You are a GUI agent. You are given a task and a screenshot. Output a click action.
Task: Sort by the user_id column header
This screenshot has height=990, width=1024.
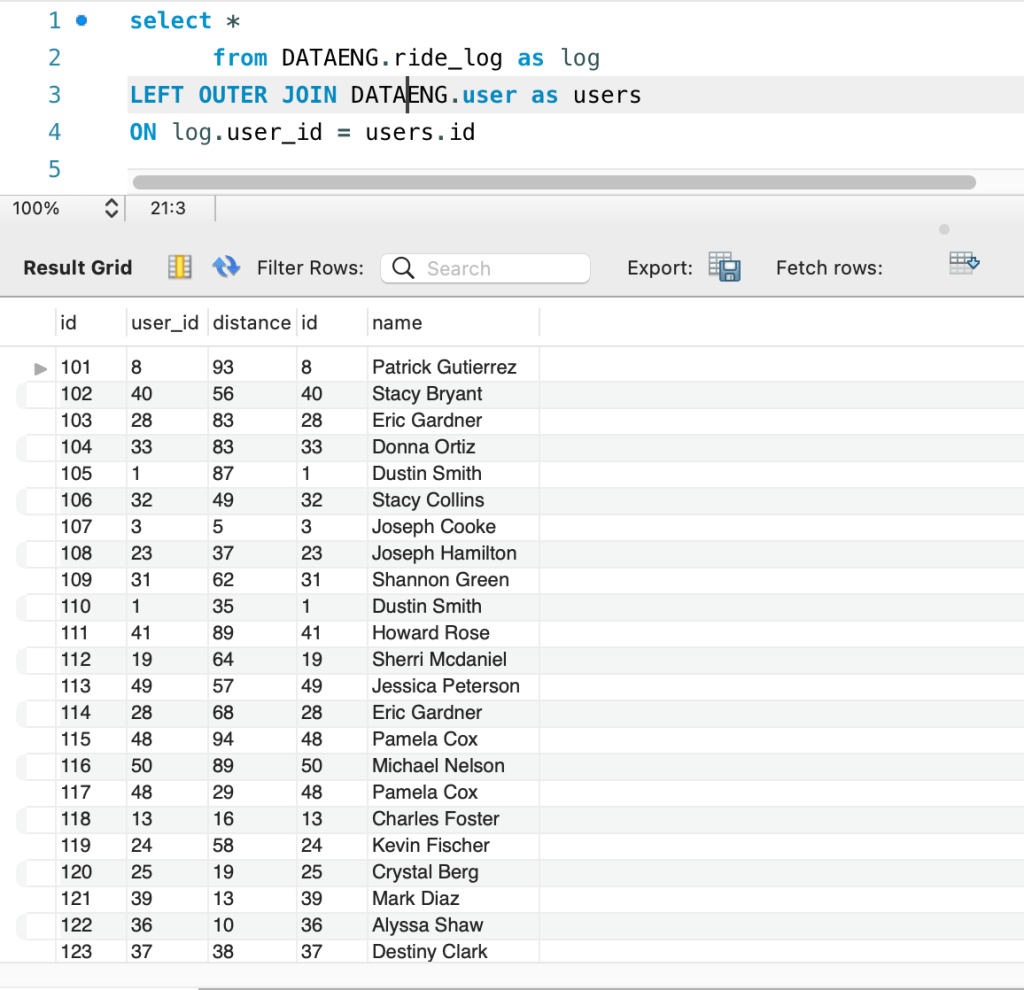point(165,323)
